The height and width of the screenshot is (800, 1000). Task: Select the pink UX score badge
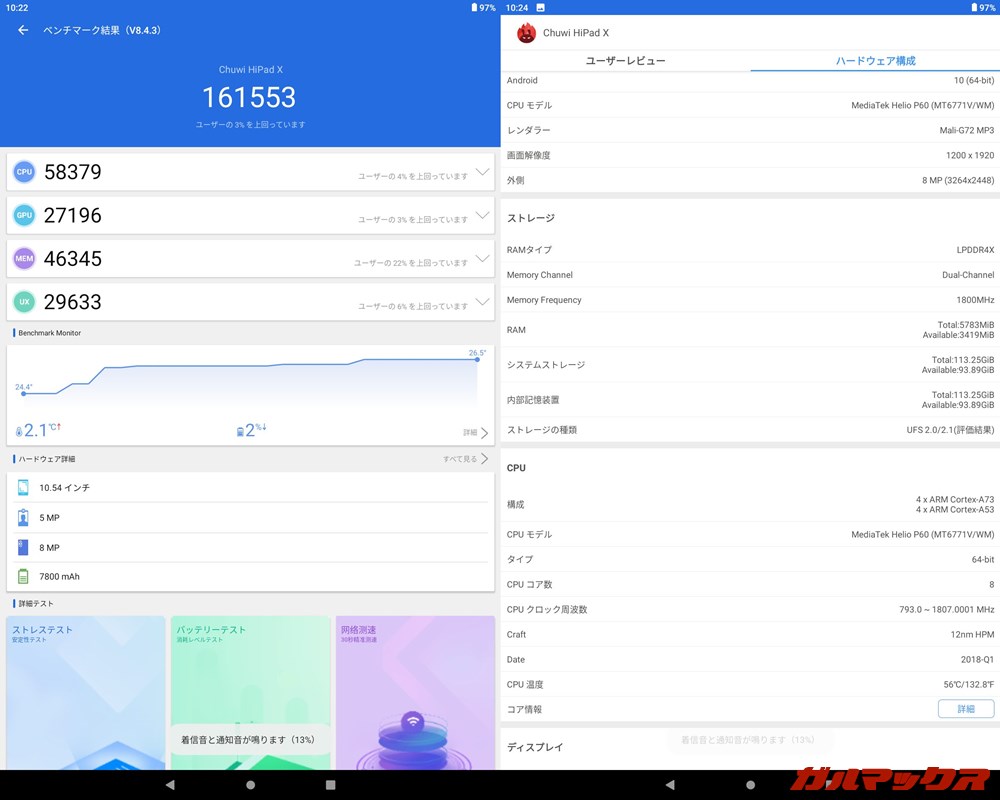coord(24,302)
